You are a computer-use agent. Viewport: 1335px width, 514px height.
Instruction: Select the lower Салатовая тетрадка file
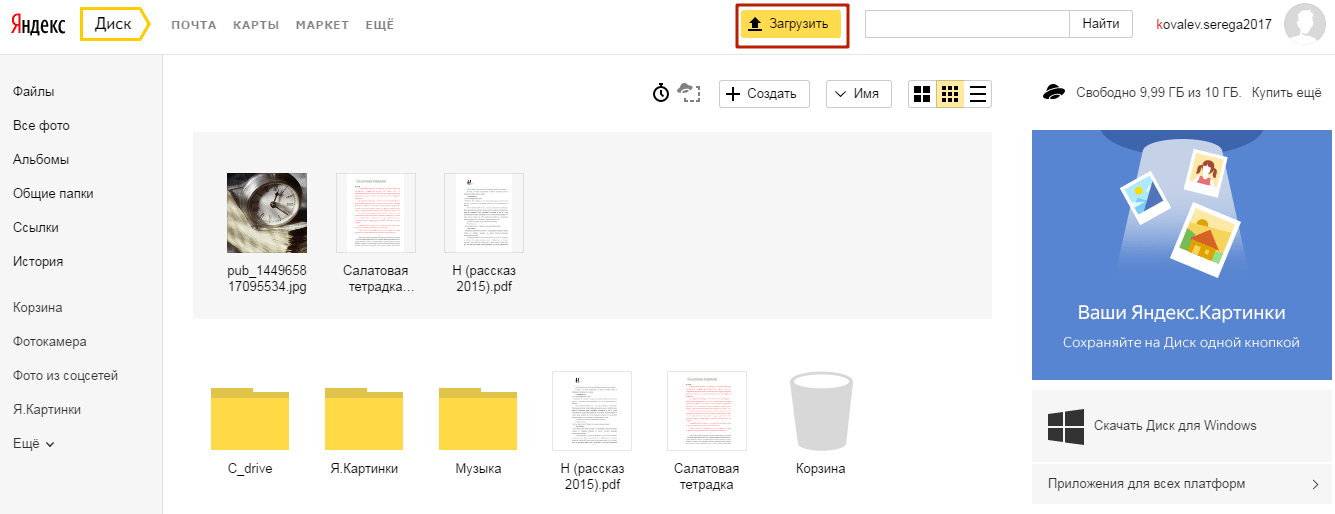[x=707, y=411]
